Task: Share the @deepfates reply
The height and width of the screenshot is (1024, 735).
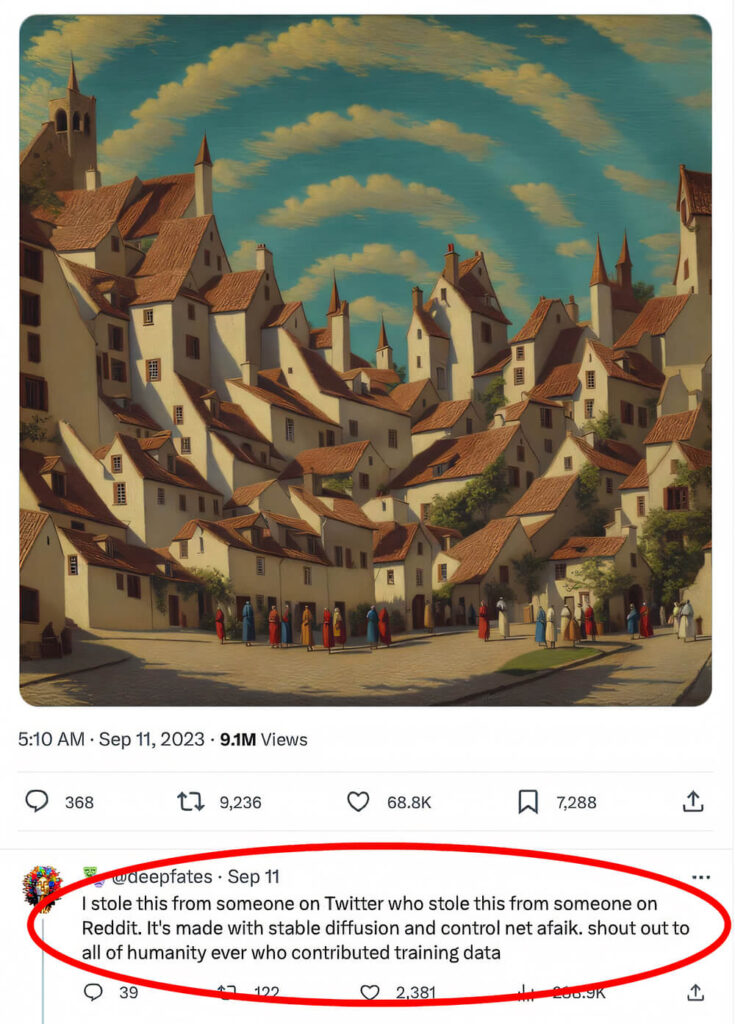Action: point(695,992)
